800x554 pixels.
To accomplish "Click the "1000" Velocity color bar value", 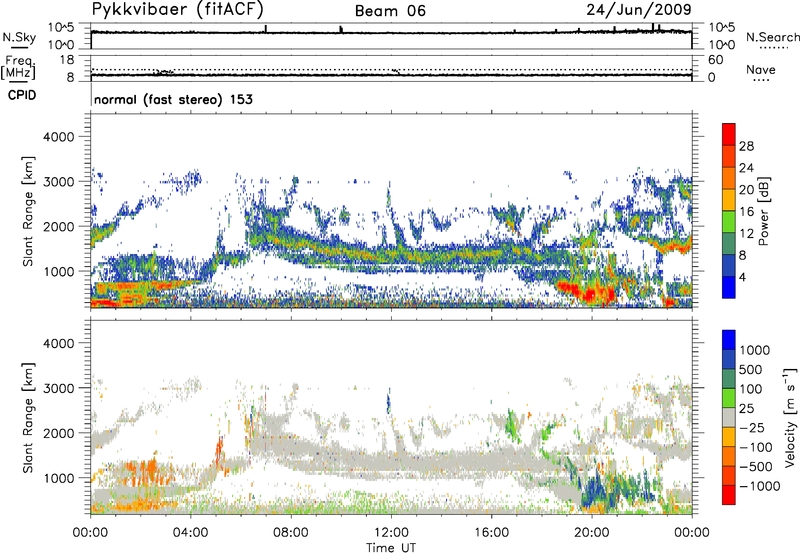I will point(755,350).
